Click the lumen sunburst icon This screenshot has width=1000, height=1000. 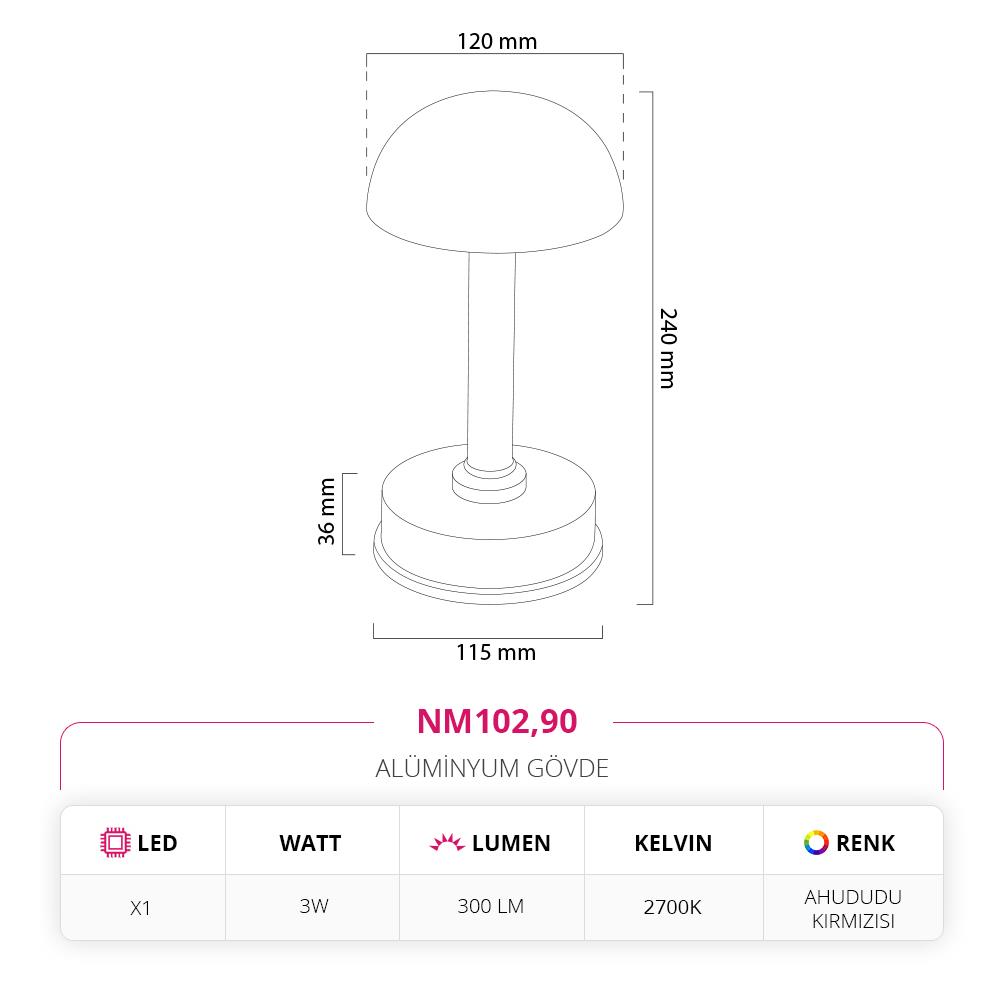point(447,843)
